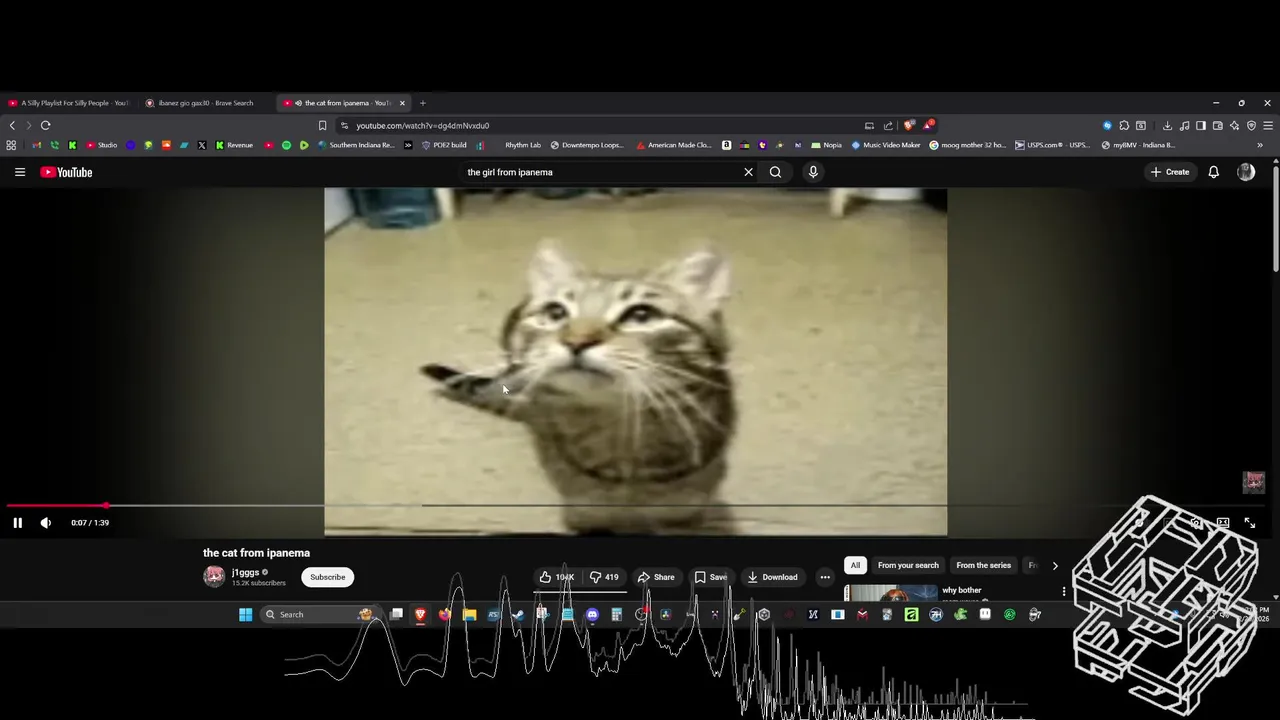Image resolution: width=1280 pixels, height=720 pixels.
Task: Click the Windows Start button
Action: (x=245, y=614)
